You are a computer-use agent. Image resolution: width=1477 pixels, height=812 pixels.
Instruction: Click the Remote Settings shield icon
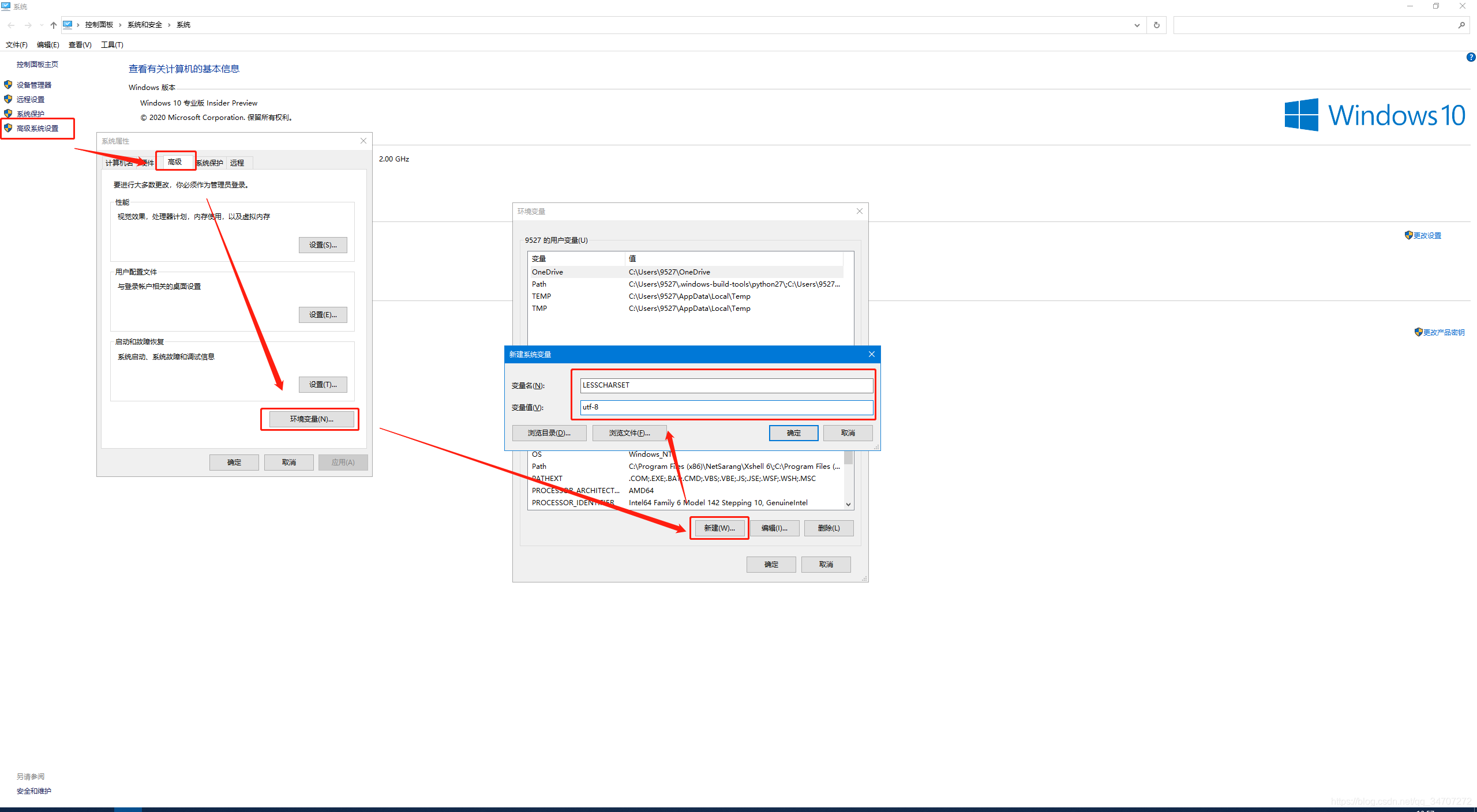(8, 99)
